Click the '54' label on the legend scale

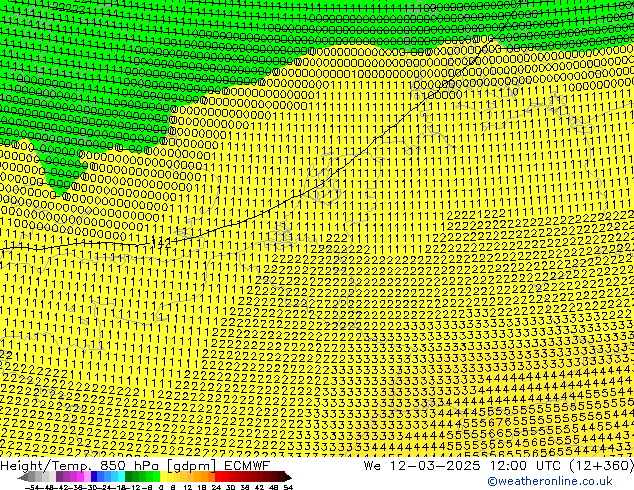288,487
